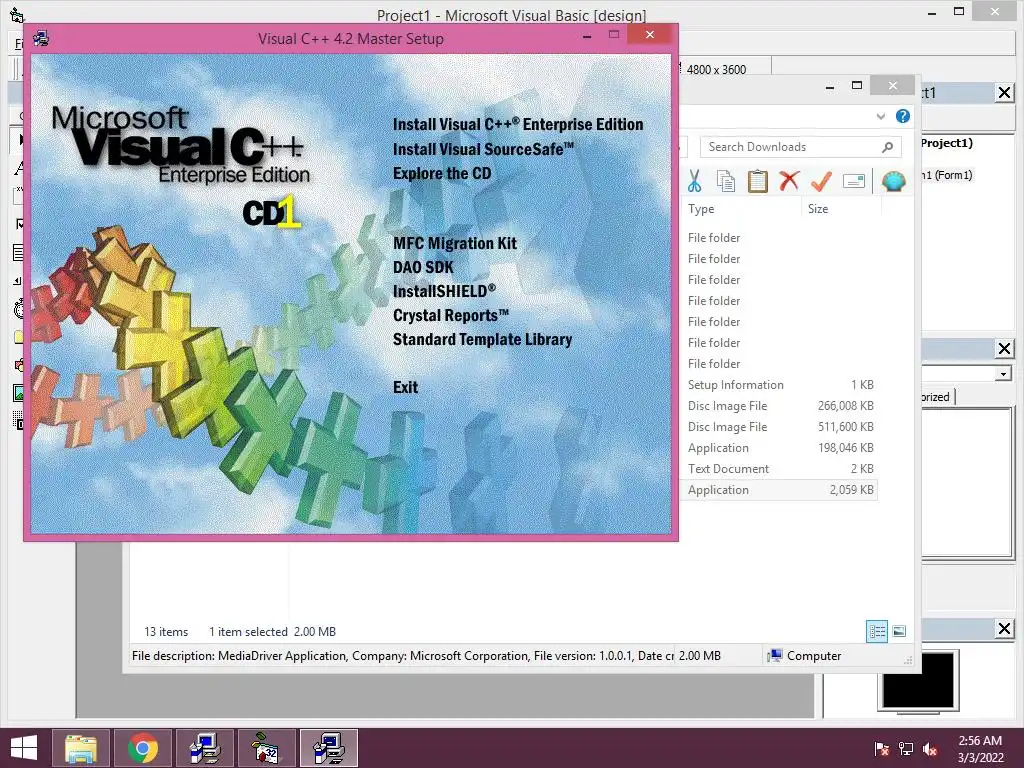The height and width of the screenshot is (768, 1024).
Task: Select the DAO SDK entry
Action: click(423, 267)
